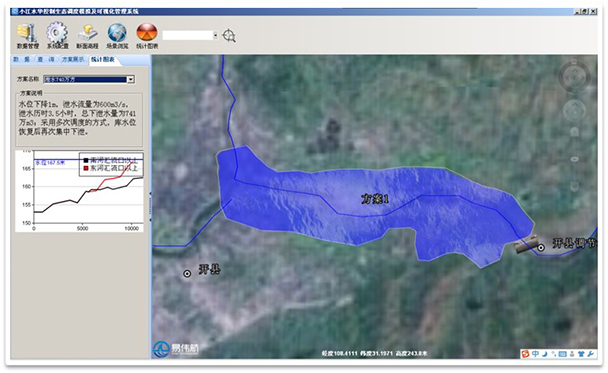Click the map pan move joystick control
Image resolution: width=608 pixels, height=373 pixels.
point(574,111)
